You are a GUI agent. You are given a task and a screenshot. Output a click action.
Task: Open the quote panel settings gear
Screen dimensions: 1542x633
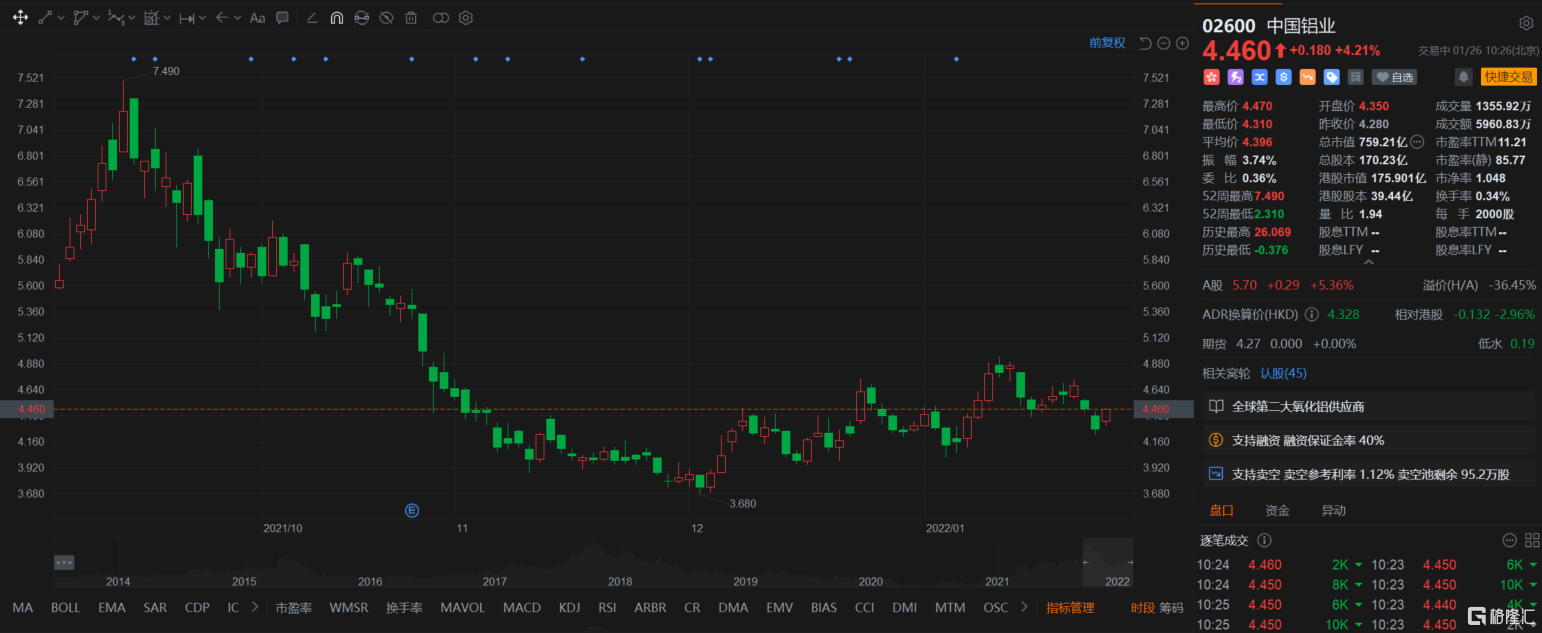pos(1525,24)
